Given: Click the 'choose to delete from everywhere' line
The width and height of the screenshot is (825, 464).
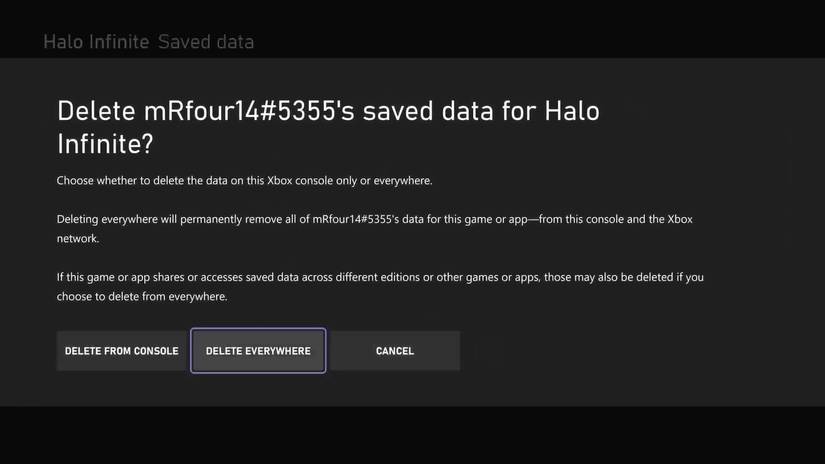Looking at the screenshot, I should pyautogui.click(x=142, y=297).
